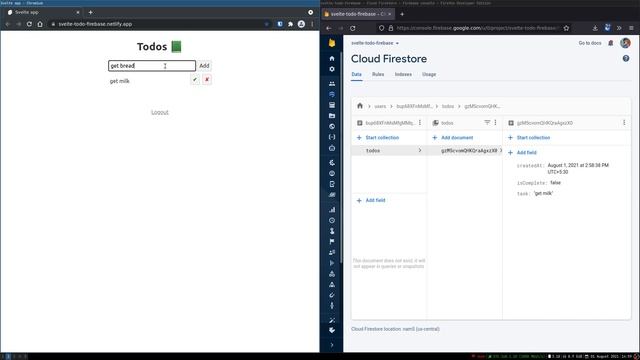
Task: Reload Firebase console page in Firefox
Action: (x=353, y=28)
